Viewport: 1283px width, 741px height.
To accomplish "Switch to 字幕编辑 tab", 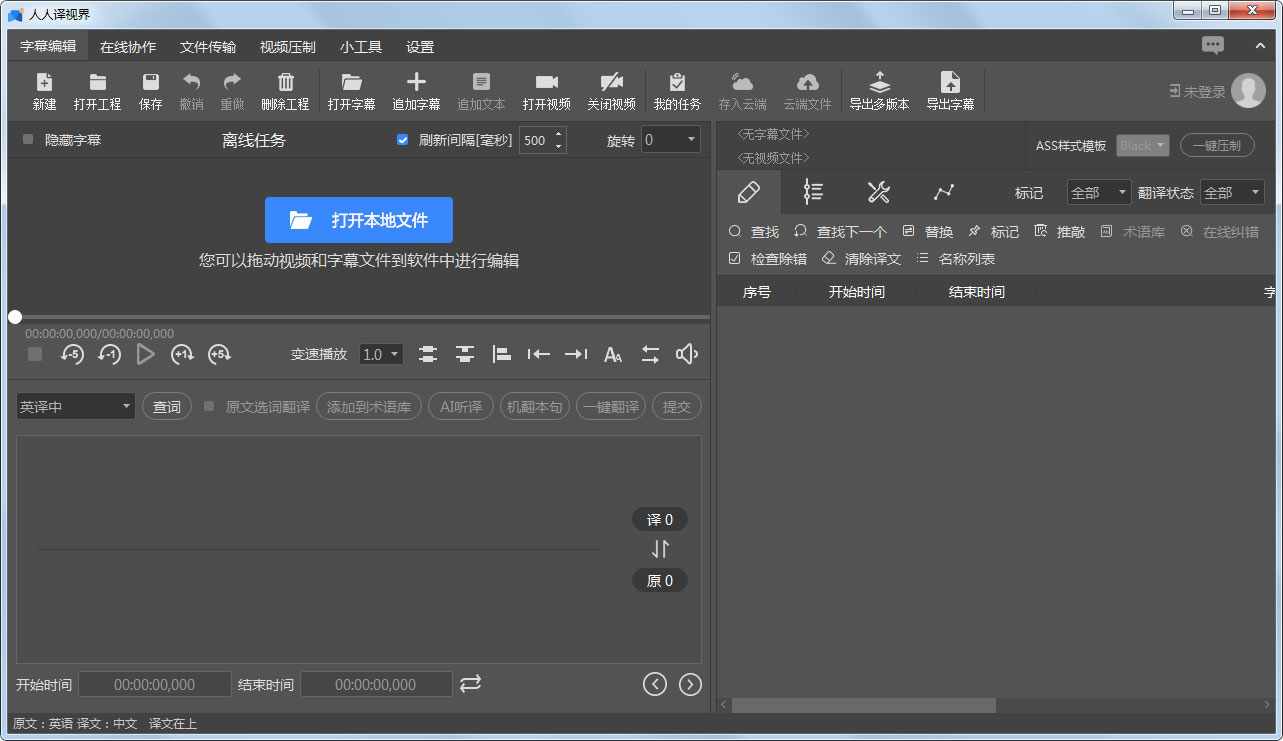I will click(48, 46).
